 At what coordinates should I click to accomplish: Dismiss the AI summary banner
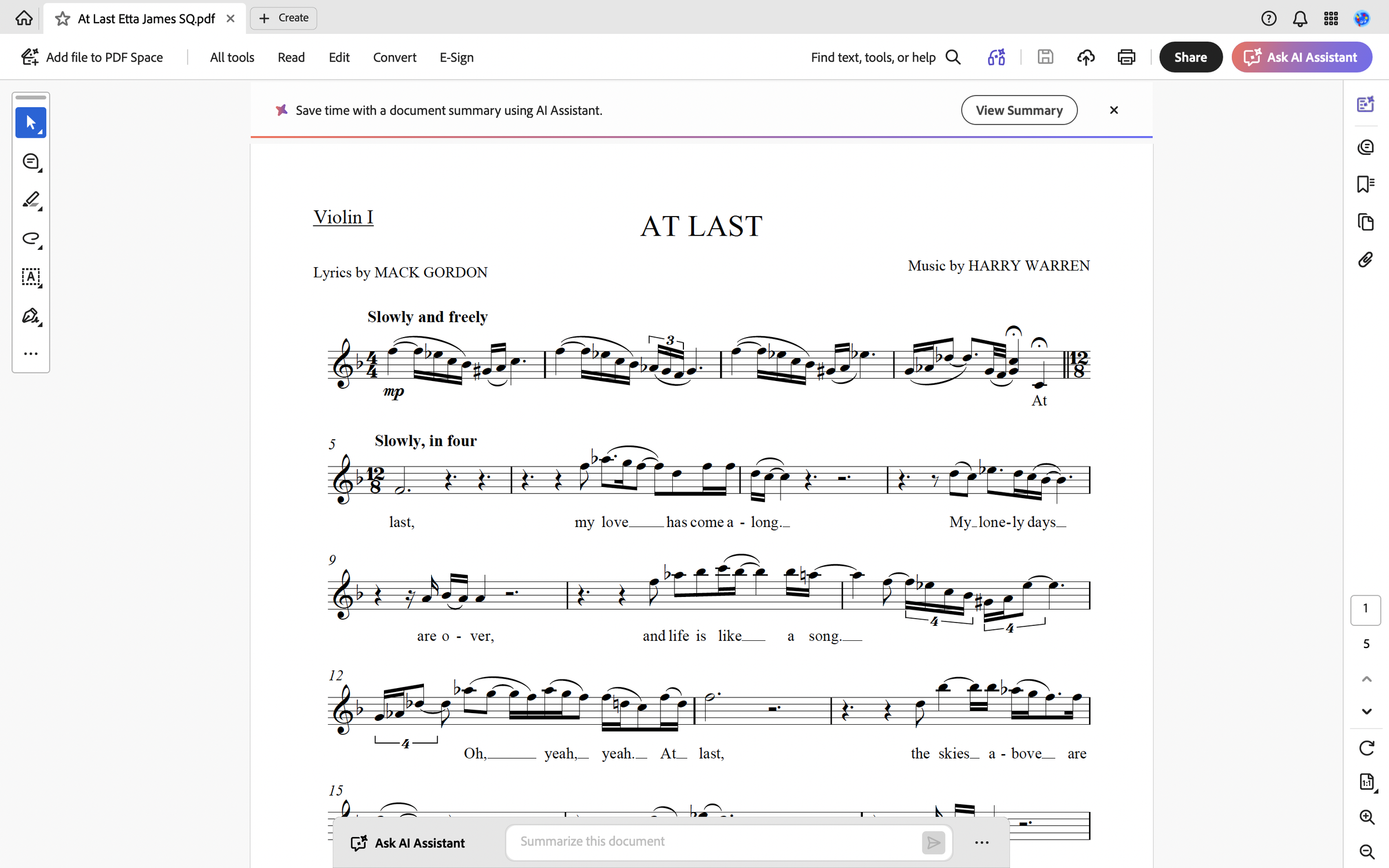point(1113,110)
